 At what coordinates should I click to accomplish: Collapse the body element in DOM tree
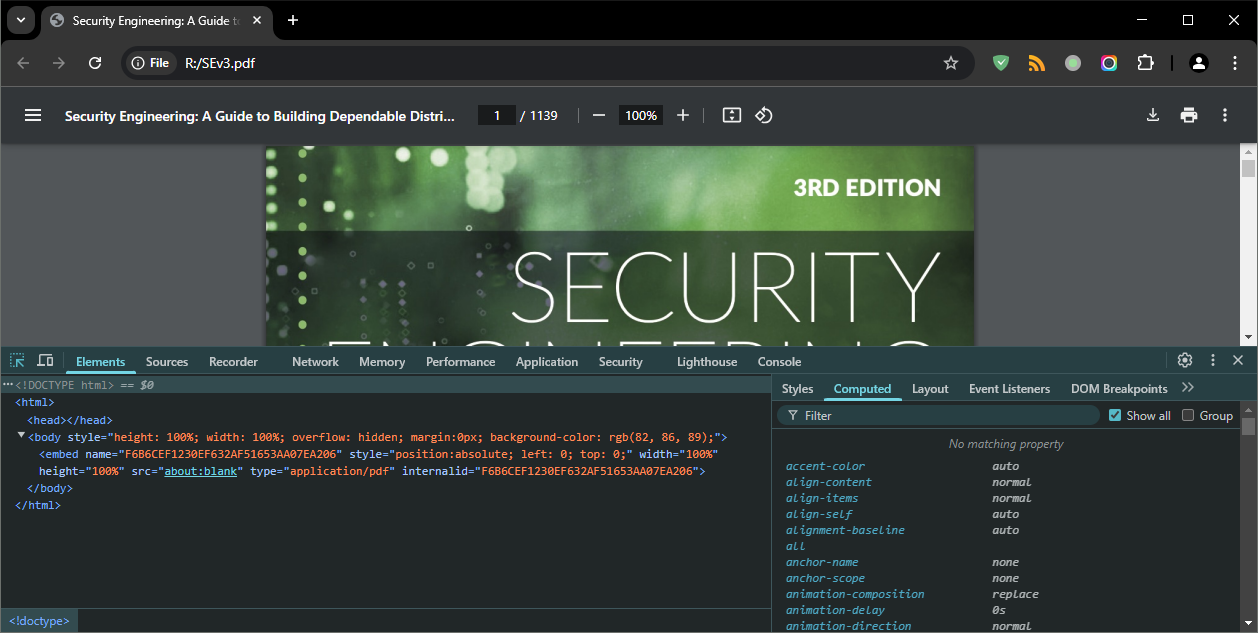coord(21,436)
